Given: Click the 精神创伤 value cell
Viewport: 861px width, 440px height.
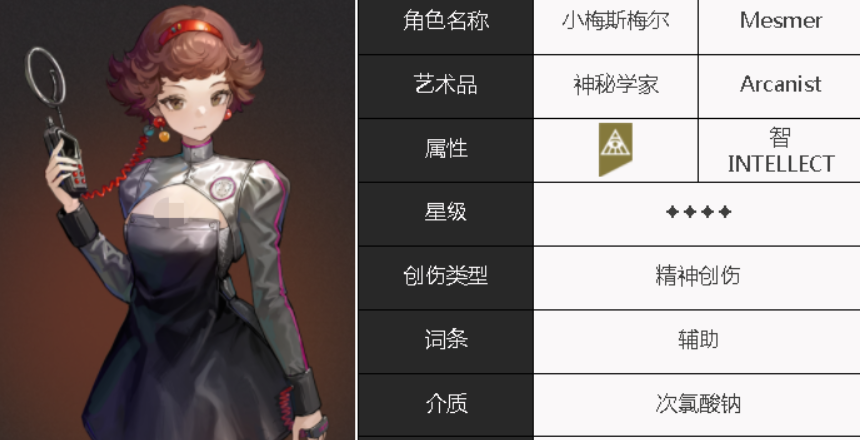Looking at the screenshot, I should click(697, 277).
